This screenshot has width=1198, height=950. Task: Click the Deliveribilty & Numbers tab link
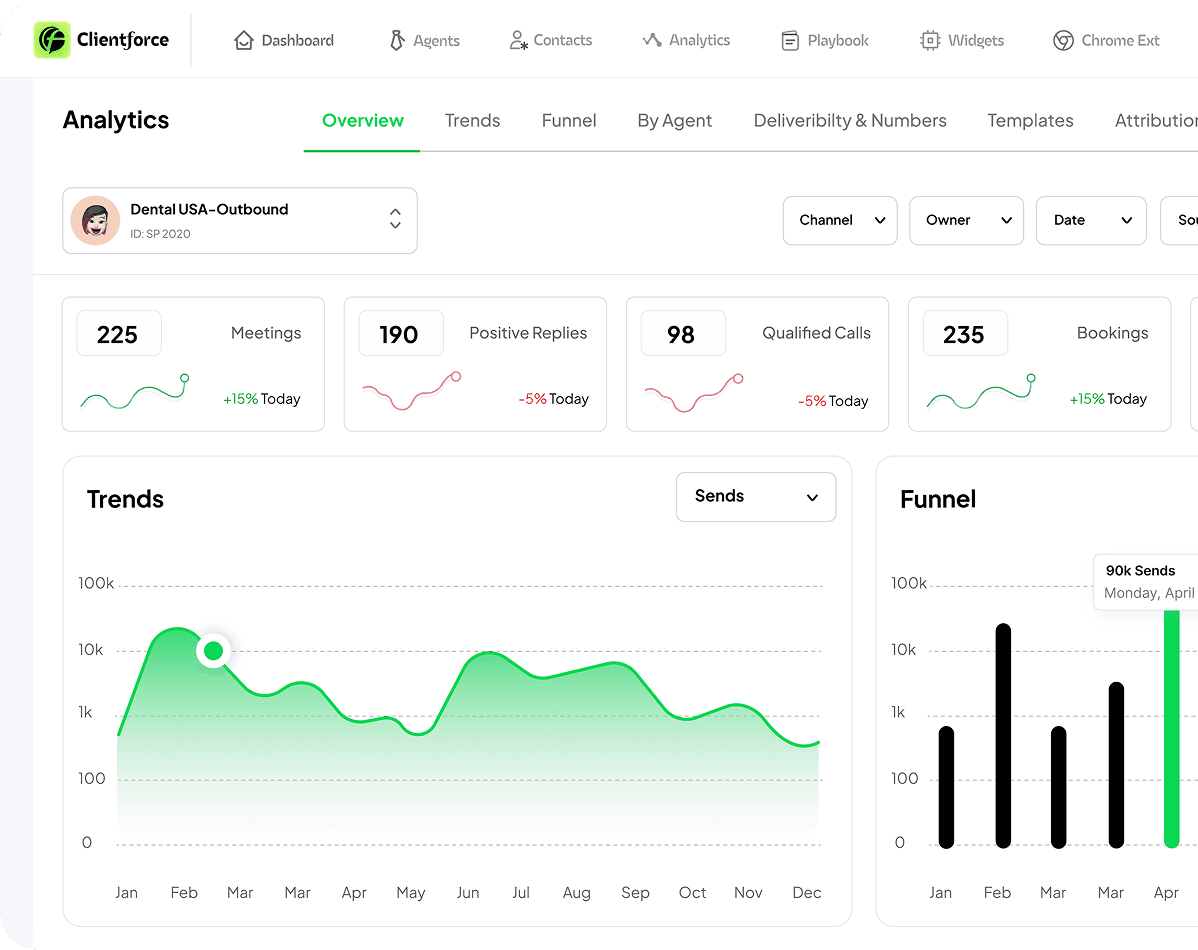click(x=850, y=120)
